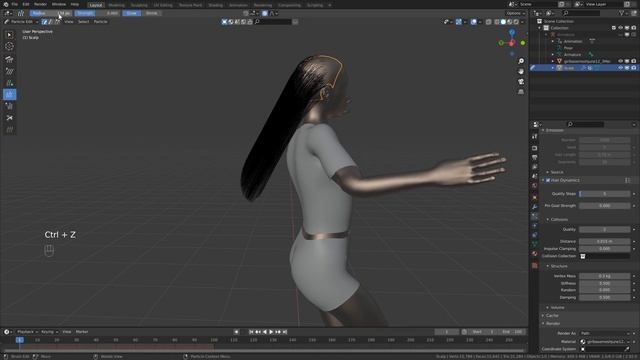Hide the mesh object row eye icon
Image resolution: width=640 pixels, height=360 pixels.
(620, 61)
